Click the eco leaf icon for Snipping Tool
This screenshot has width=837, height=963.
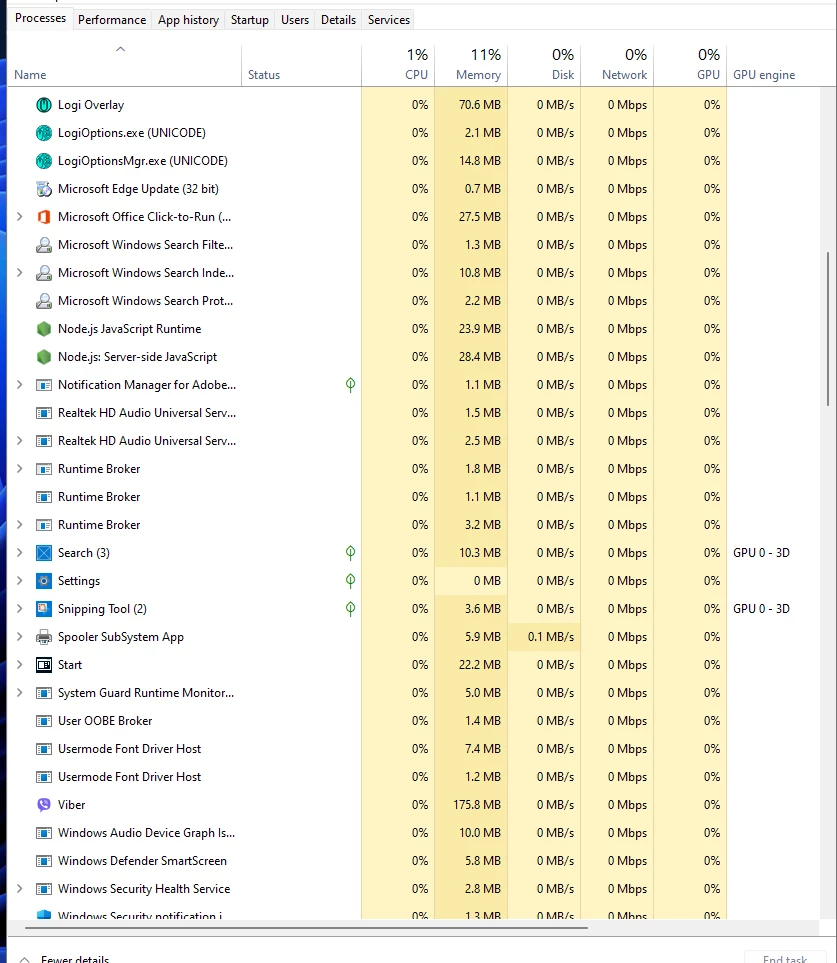point(350,609)
